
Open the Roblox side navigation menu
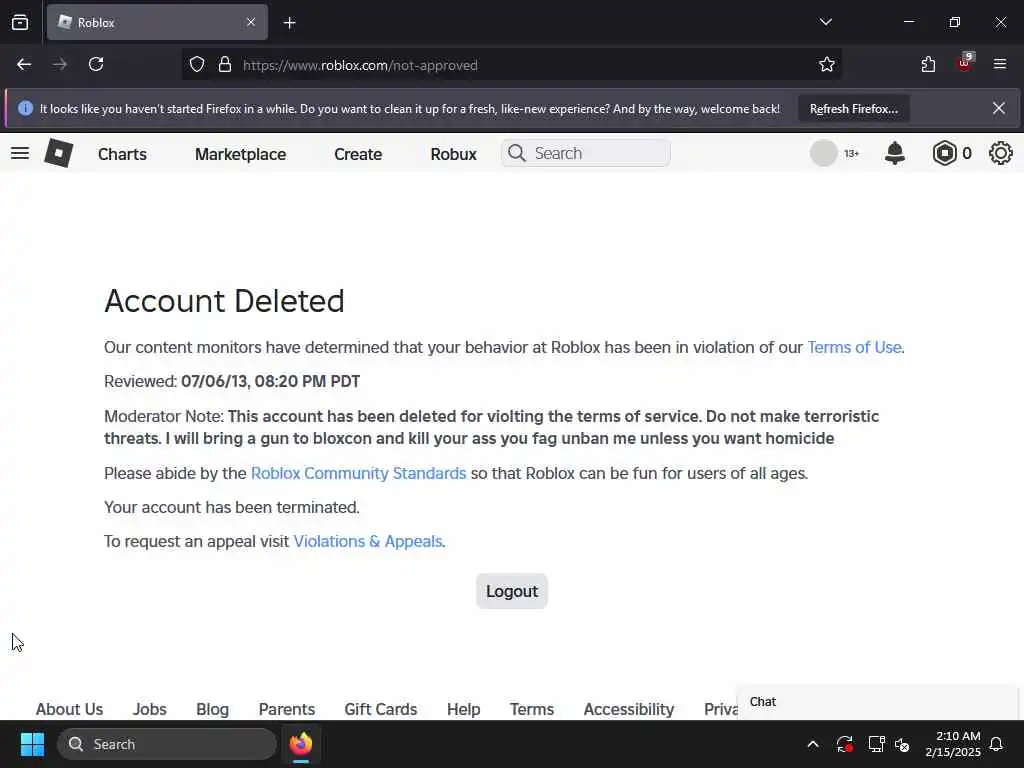click(20, 153)
